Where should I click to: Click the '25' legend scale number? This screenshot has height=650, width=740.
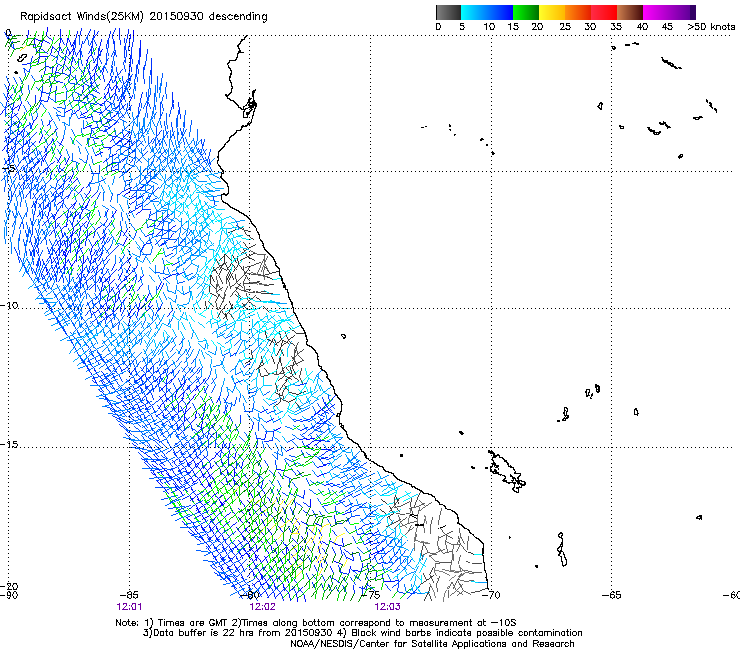pos(565,27)
